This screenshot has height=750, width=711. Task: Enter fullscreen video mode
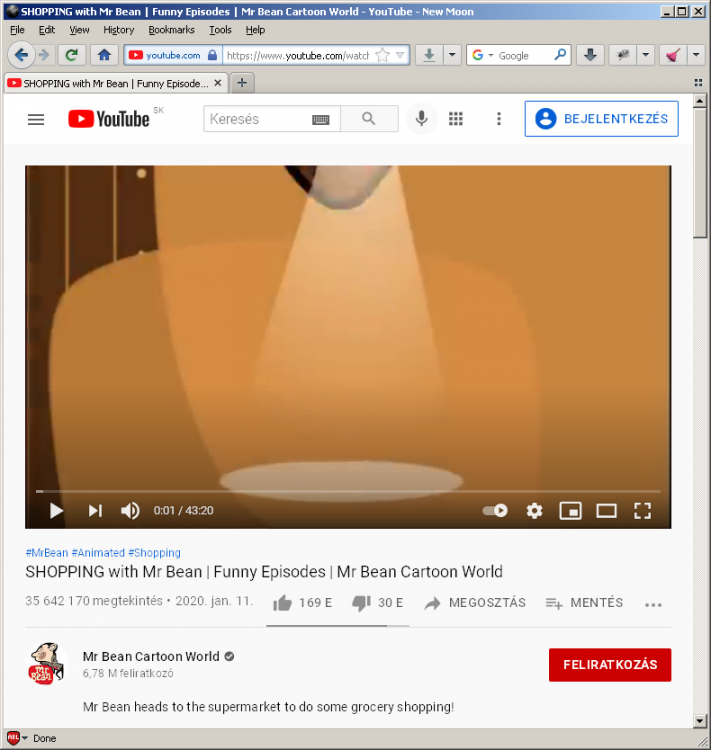(x=643, y=511)
